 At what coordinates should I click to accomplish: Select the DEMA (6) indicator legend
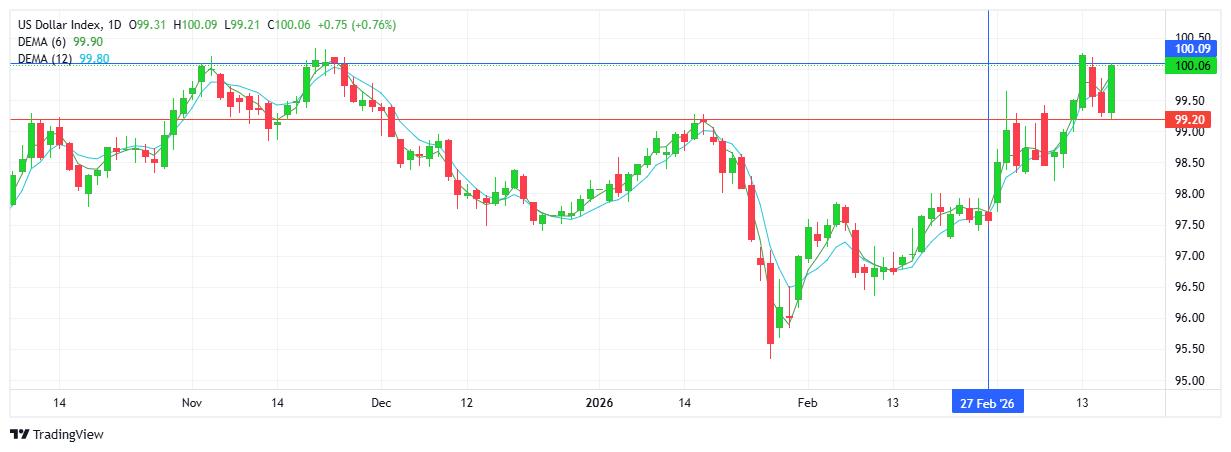click(41, 42)
